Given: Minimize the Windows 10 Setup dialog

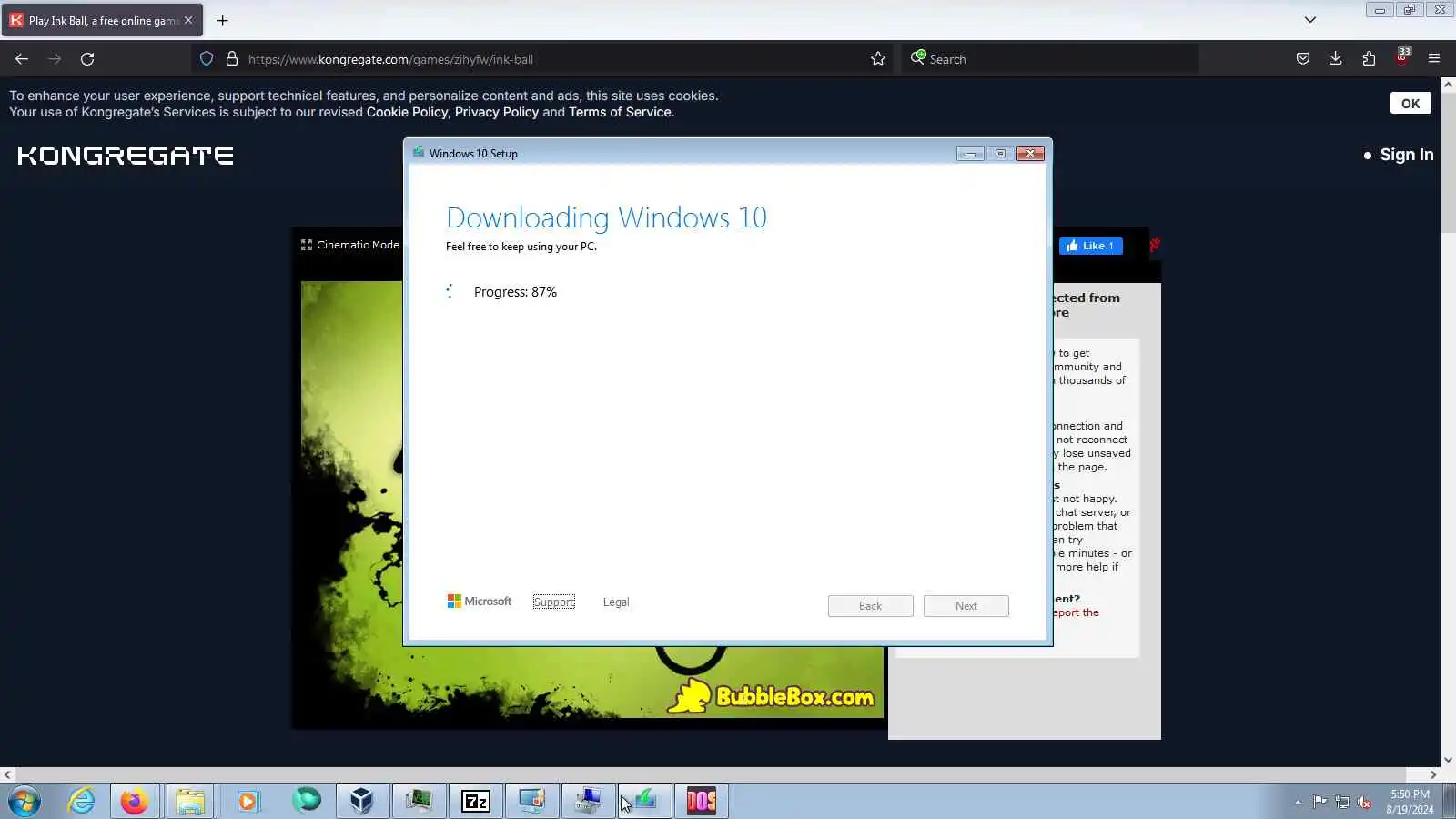Looking at the screenshot, I should [970, 154].
